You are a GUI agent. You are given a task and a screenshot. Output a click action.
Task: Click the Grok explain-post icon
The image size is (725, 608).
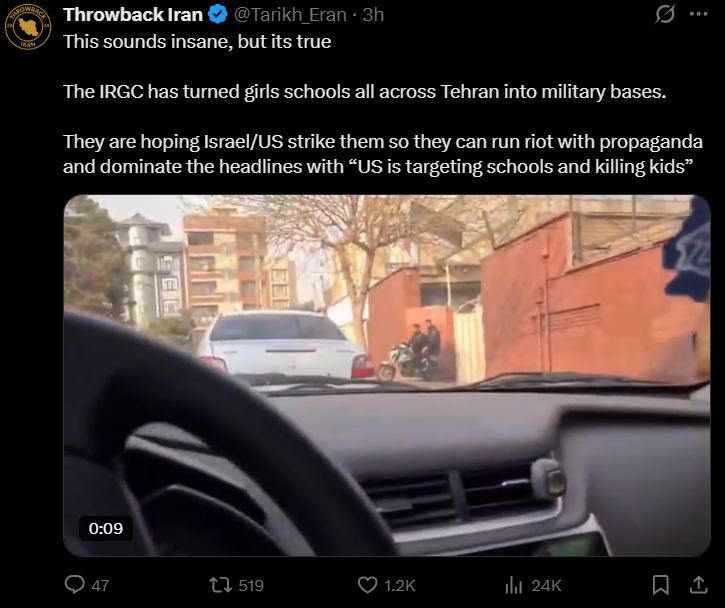coord(665,14)
